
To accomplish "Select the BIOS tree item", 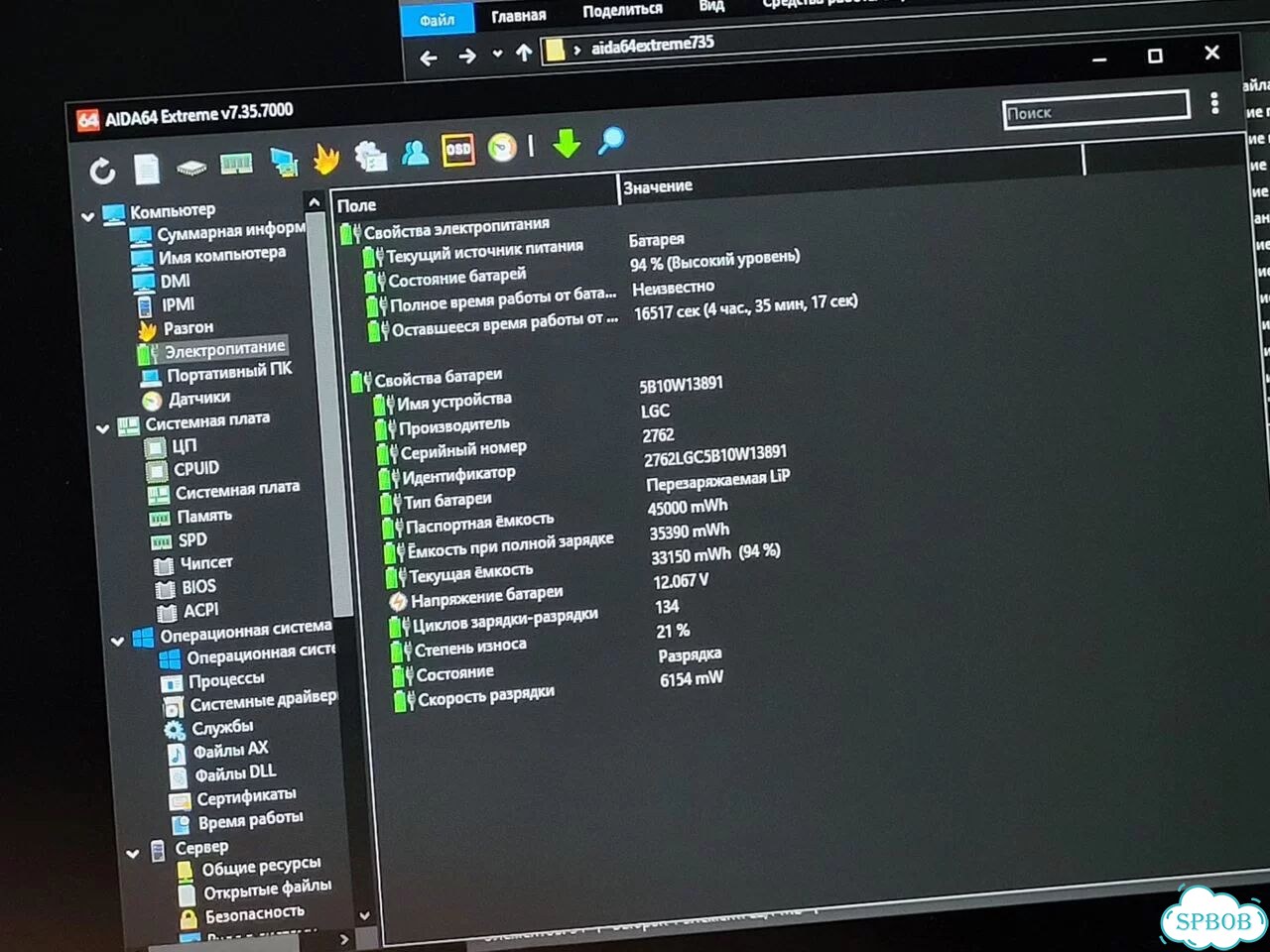I will click(186, 588).
